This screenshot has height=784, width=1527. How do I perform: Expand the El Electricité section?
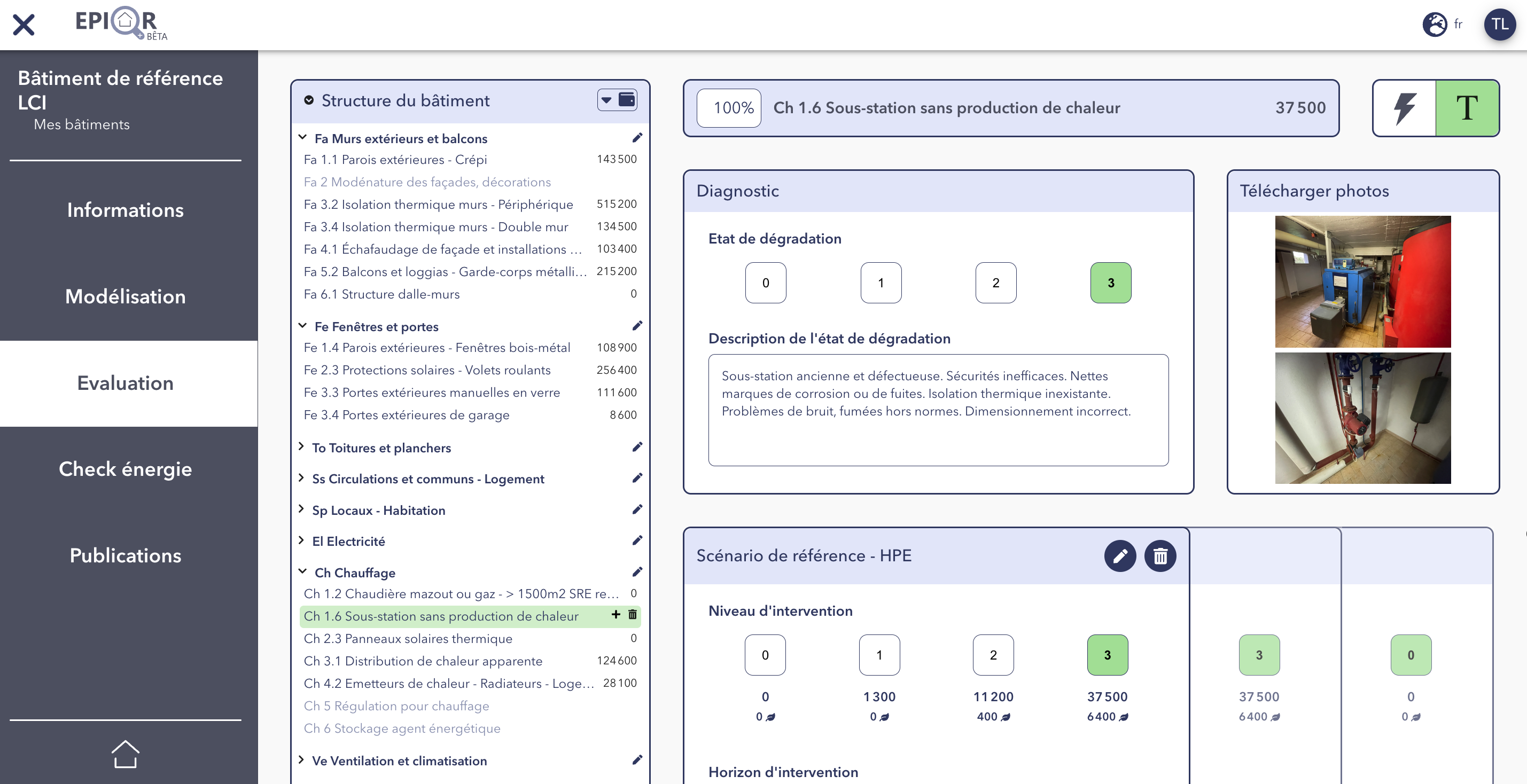pyautogui.click(x=301, y=540)
